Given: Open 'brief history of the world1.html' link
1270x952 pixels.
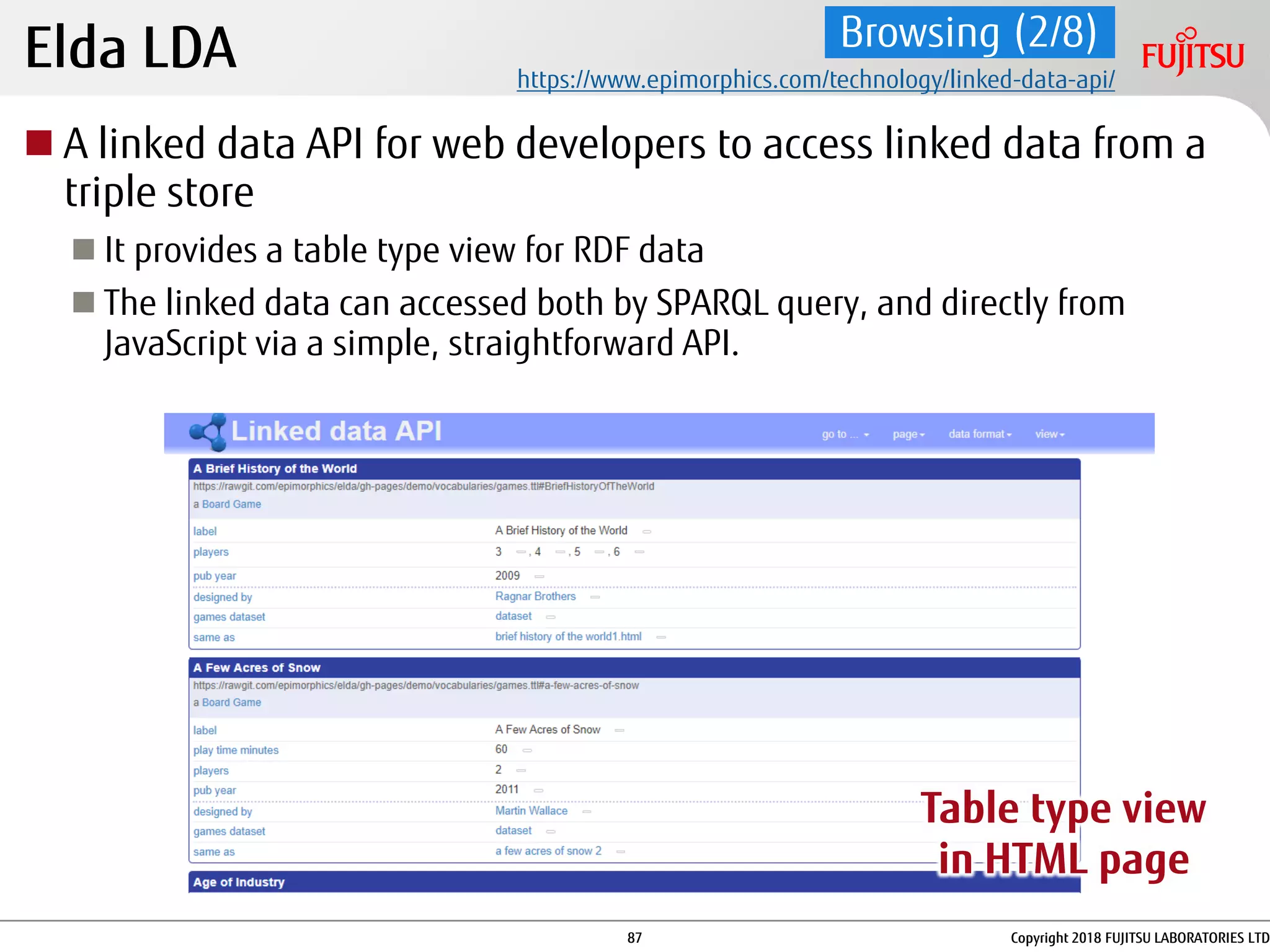Looking at the screenshot, I should [x=568, y=637].
